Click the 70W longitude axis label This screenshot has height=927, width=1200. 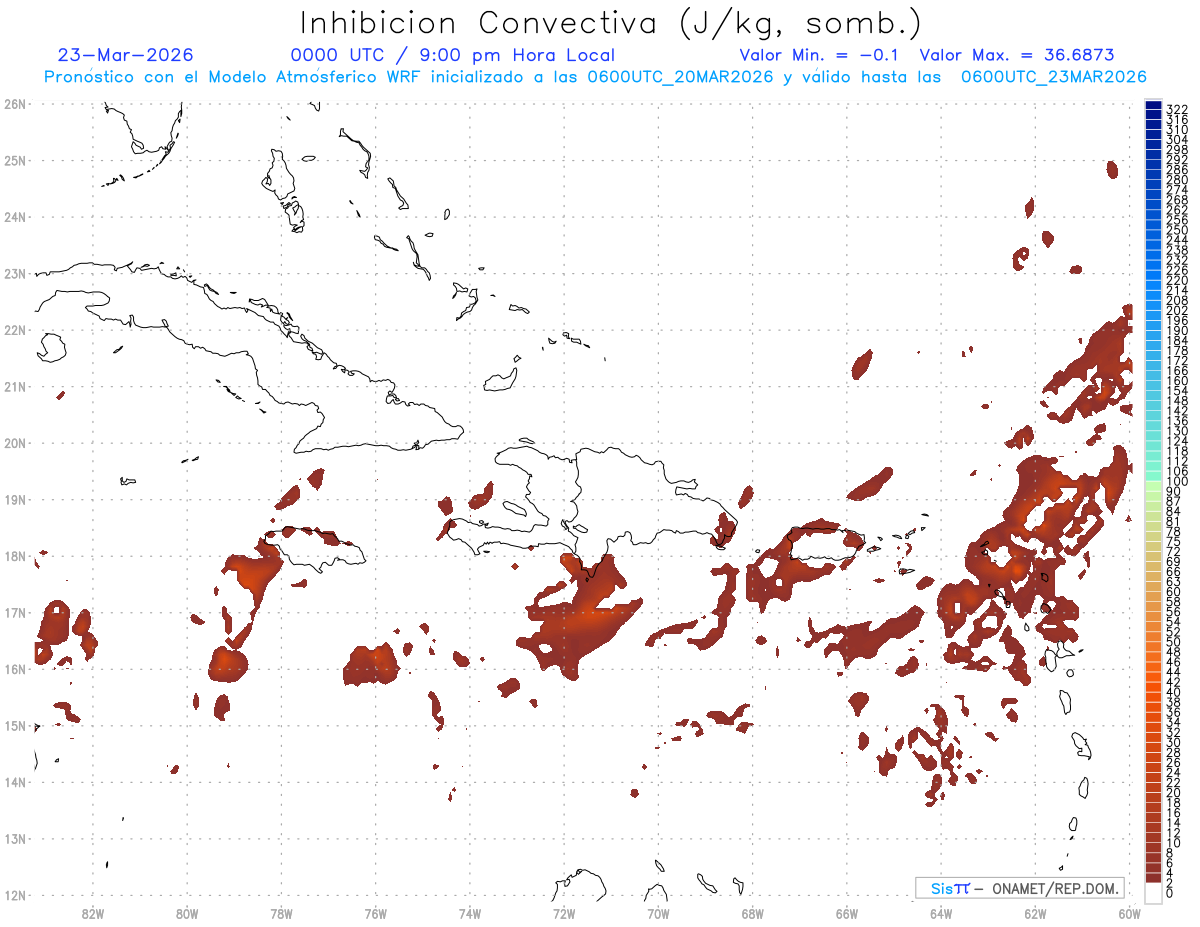click(x=658, y=913)
